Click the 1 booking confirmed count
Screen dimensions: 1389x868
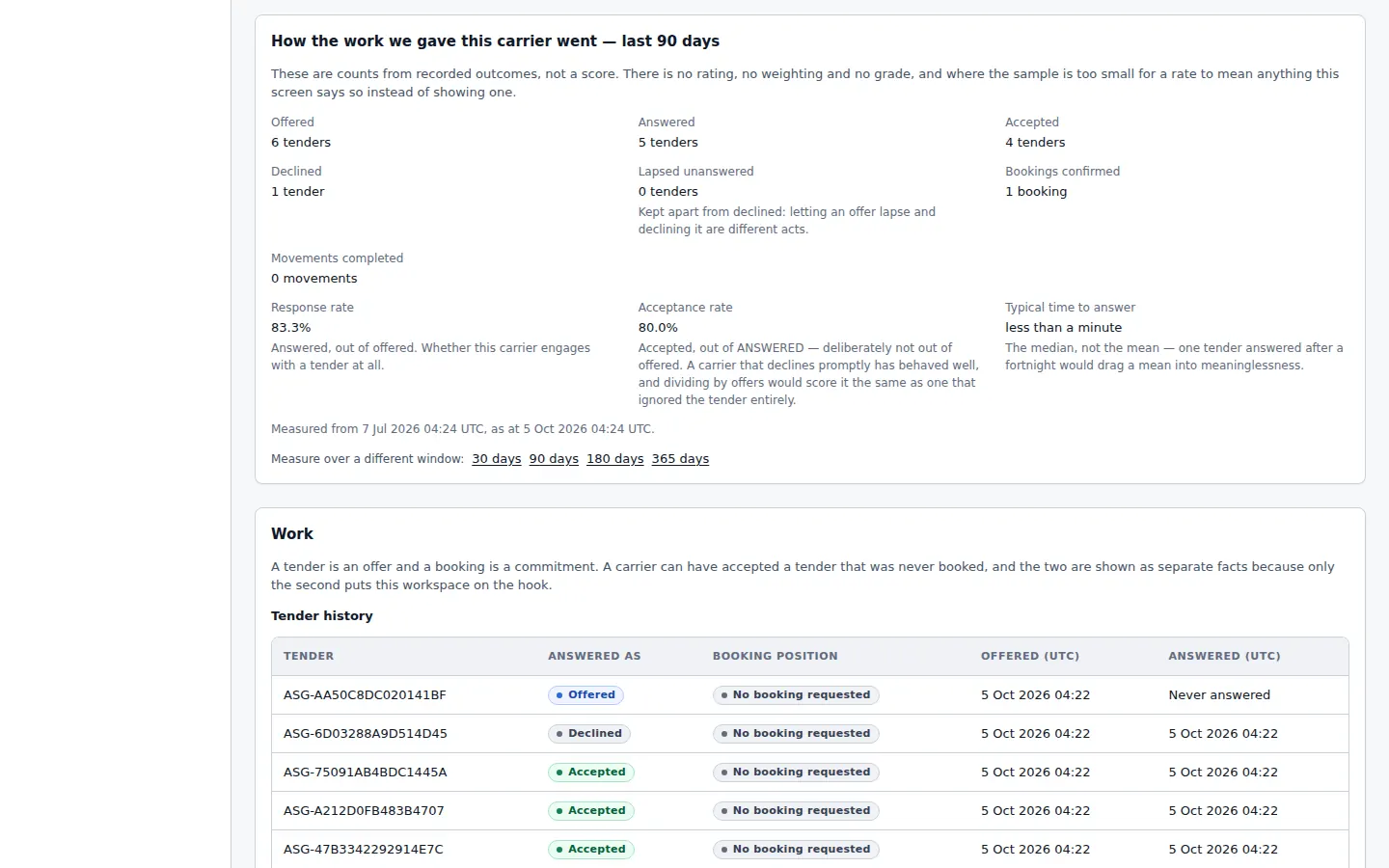point(1036,192)
